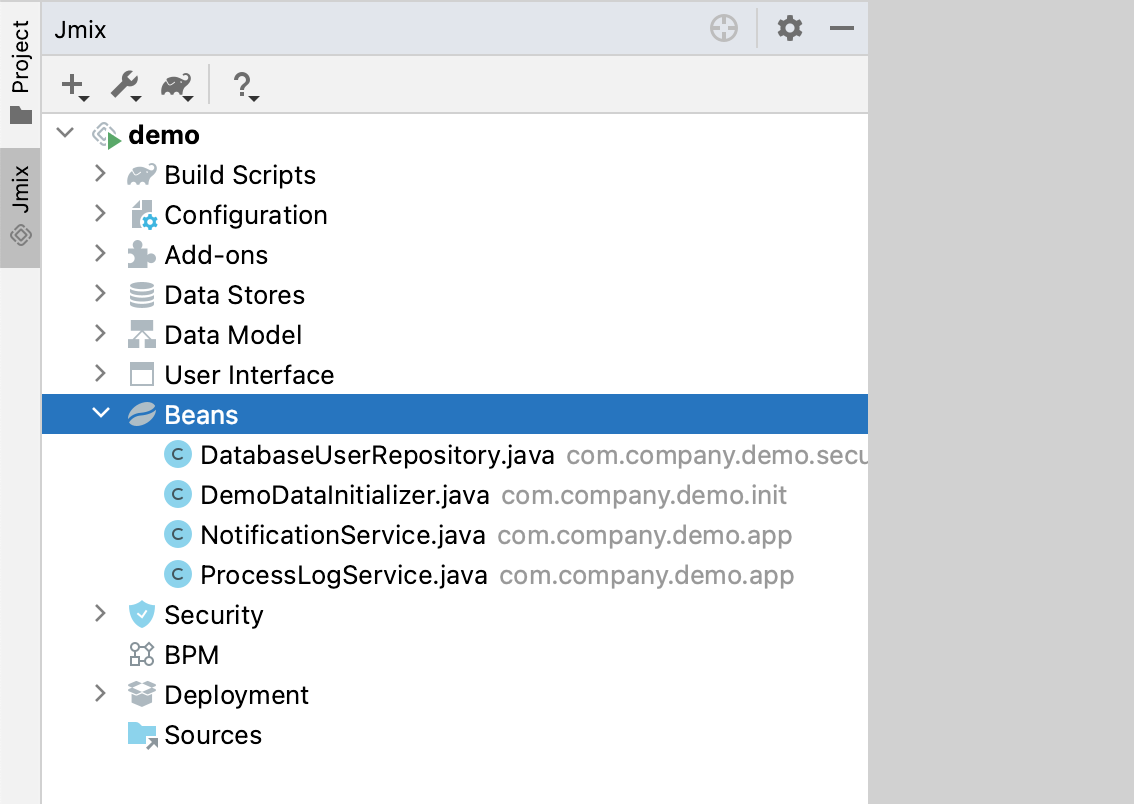This screenshot has height=804, width=1134.
Task: Click the Security shield icon
Action: coord(142,615)
